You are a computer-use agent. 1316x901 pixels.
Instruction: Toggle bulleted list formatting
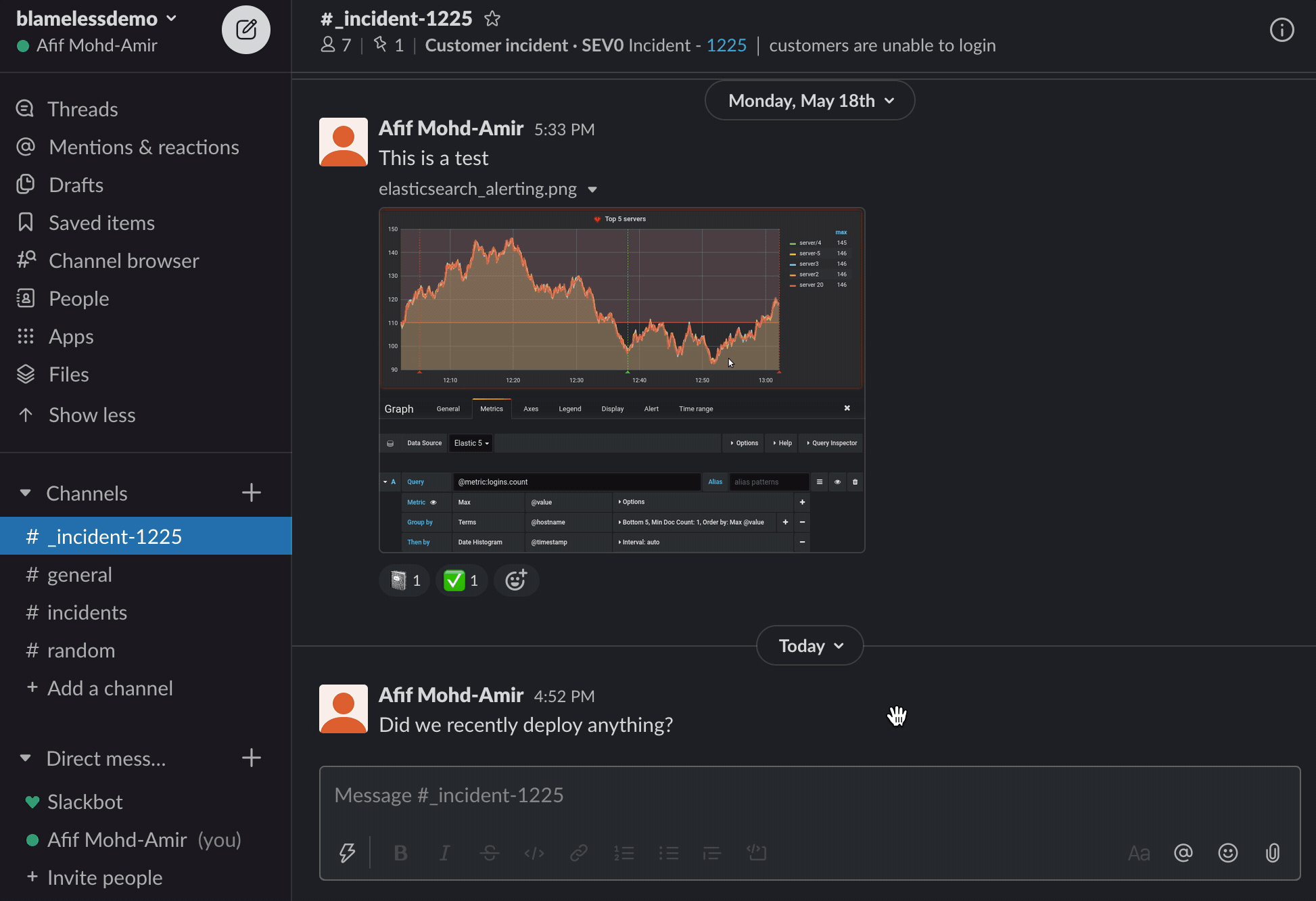coord(668,853)
